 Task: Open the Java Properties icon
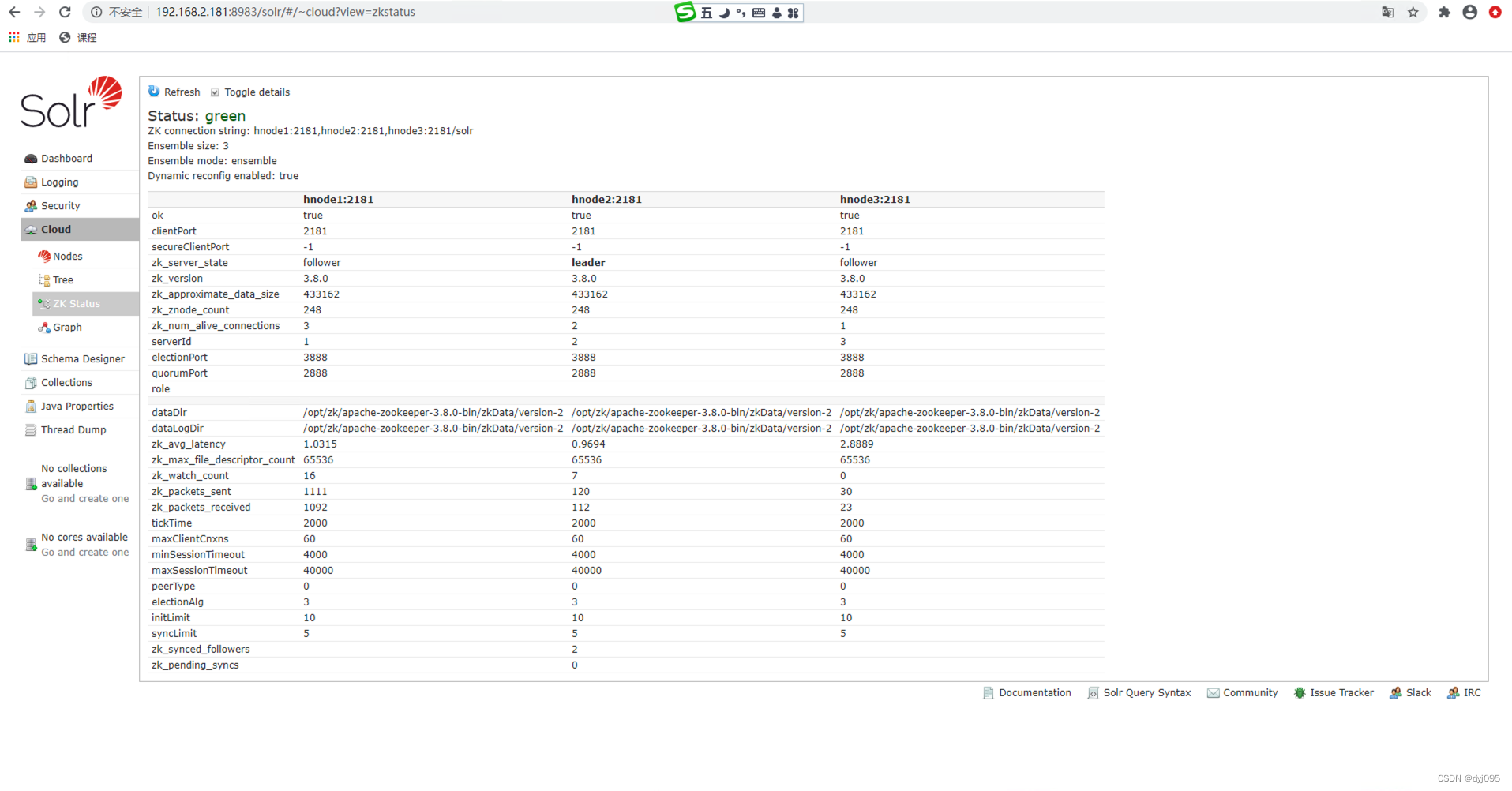click(31, 407)
